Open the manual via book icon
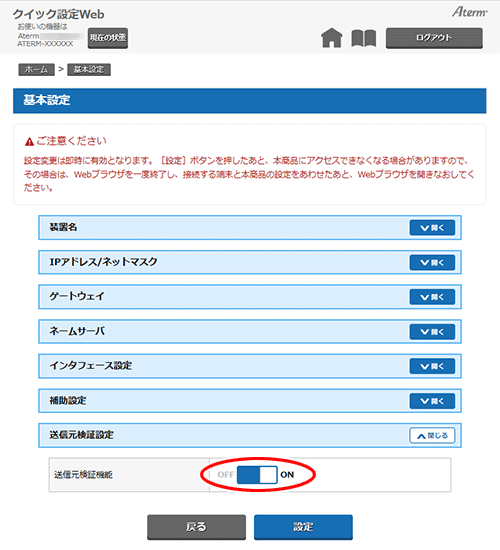Viewport: 500px width, 550px height. 364,38
